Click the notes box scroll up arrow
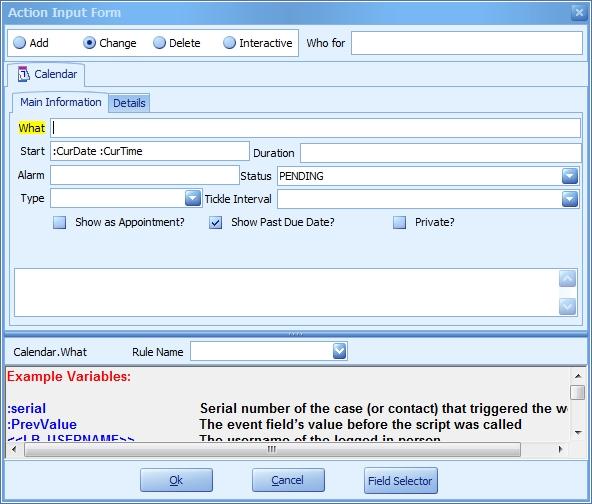592x504 pixels. [x=567, y=279]
